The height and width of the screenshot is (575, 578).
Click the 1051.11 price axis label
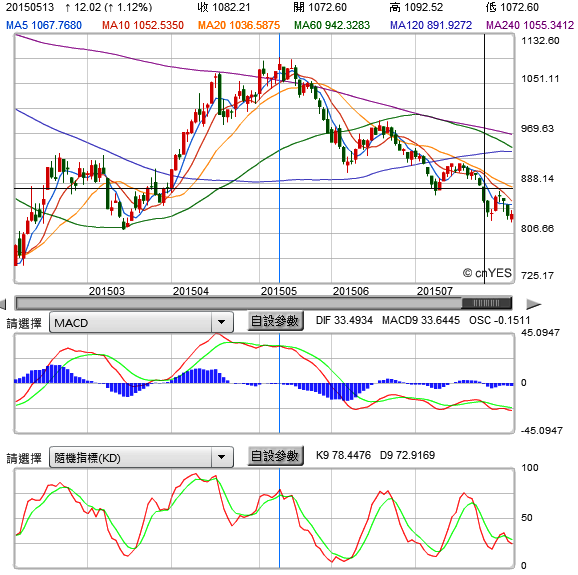[540, 79]
